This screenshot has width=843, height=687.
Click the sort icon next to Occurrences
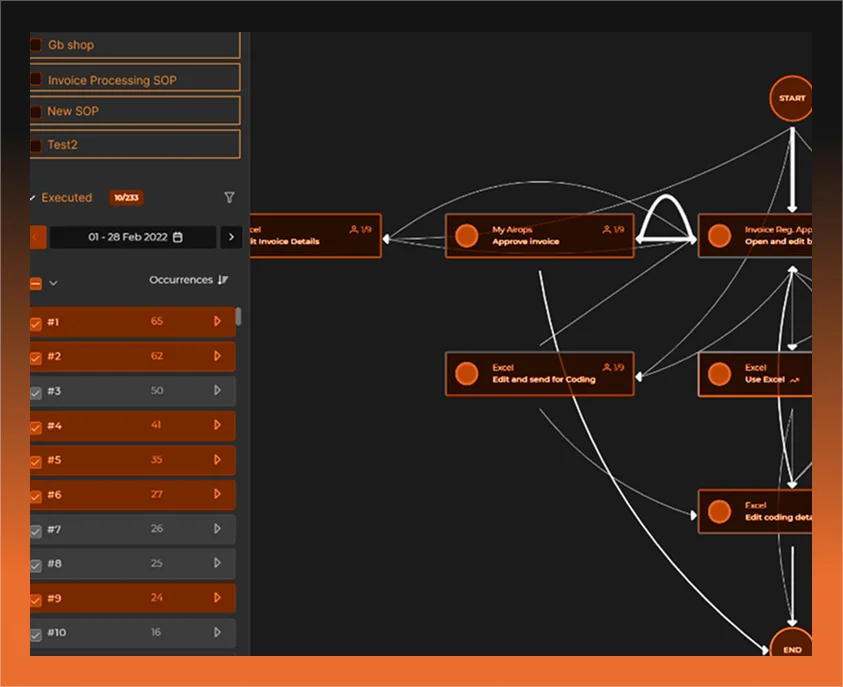click(221, 280)
